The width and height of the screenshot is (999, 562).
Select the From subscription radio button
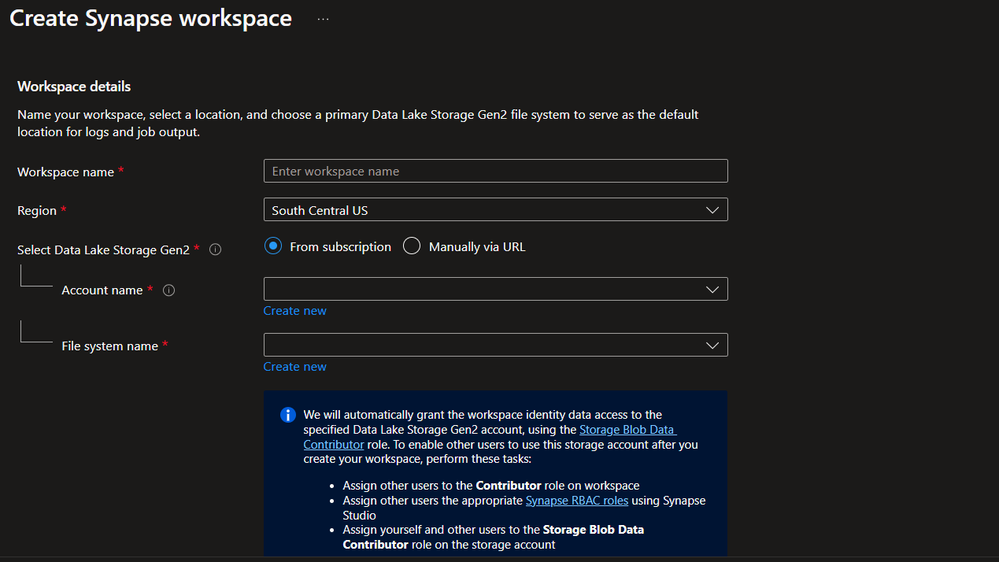(273, 246)
